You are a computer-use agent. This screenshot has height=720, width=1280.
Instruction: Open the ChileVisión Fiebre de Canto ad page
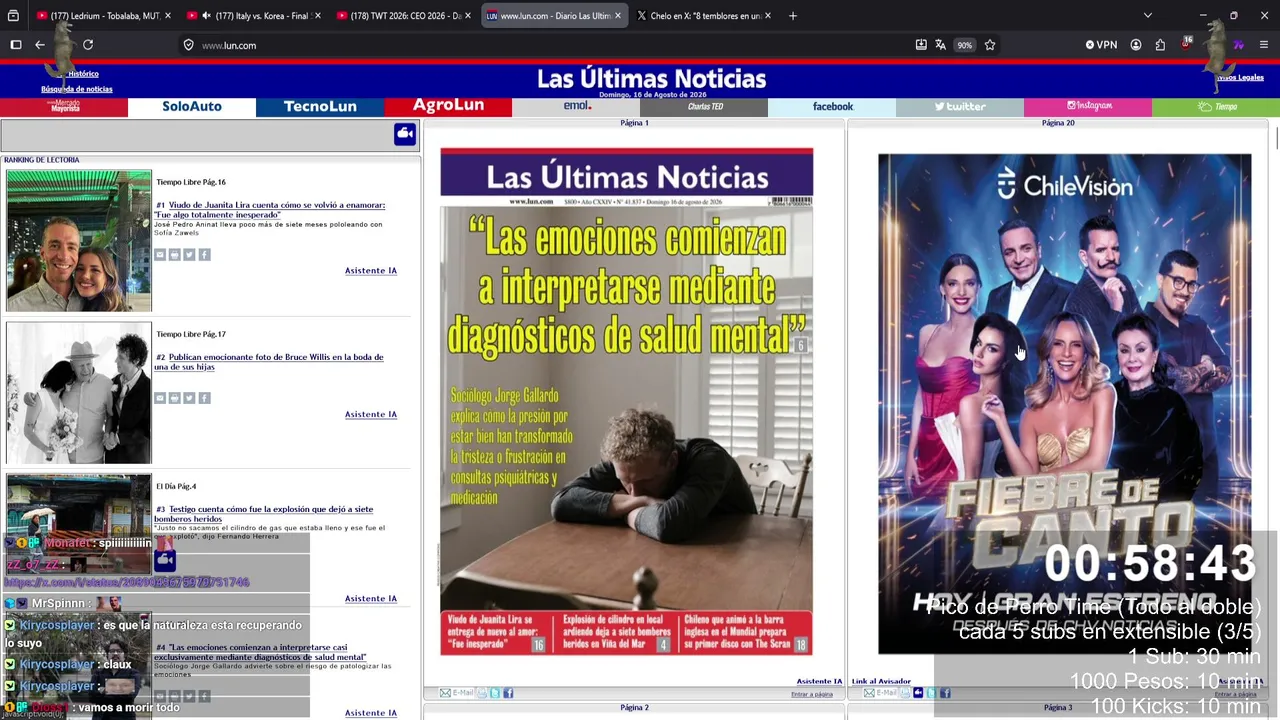point(1064,404)
